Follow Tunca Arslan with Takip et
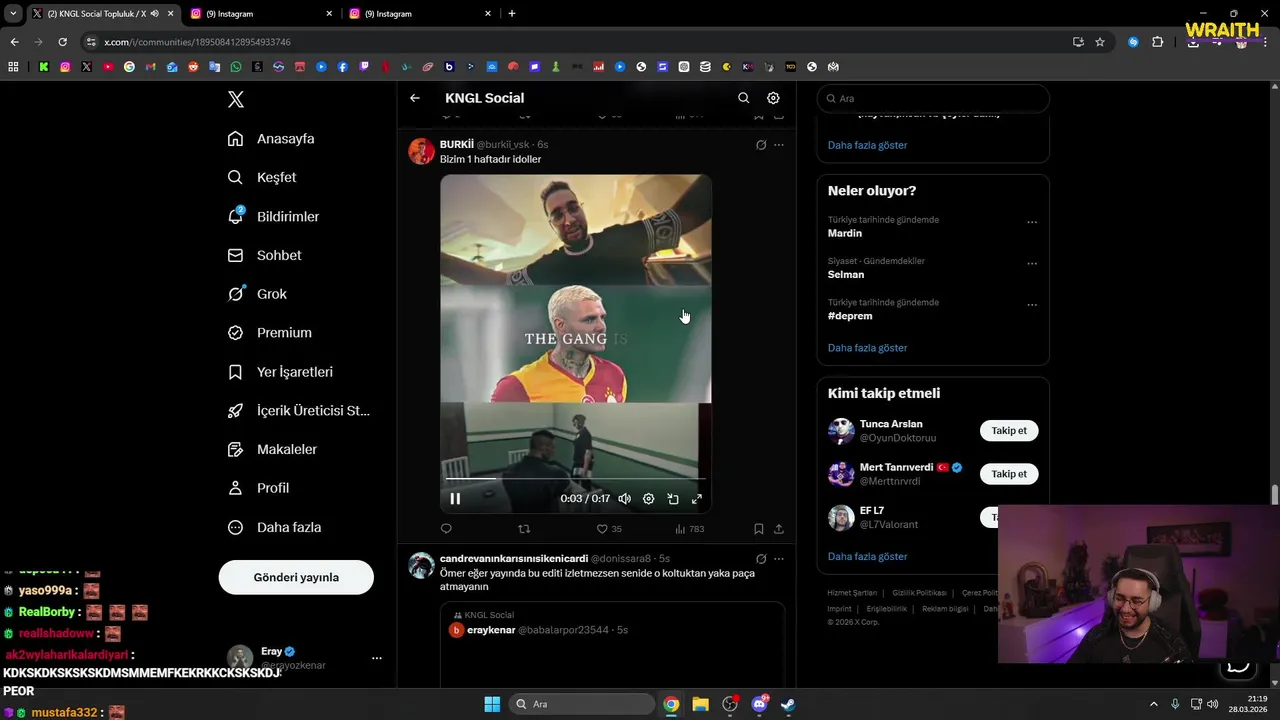Viewport: 1280px width, 720px height. (x=1009, y=431)
